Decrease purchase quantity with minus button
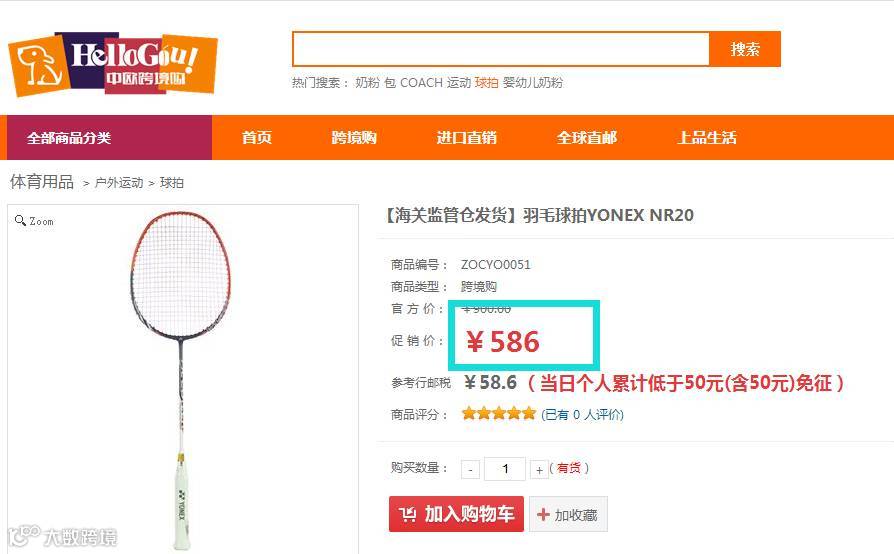The image size is (894, 554). click(x=470, y=470)
